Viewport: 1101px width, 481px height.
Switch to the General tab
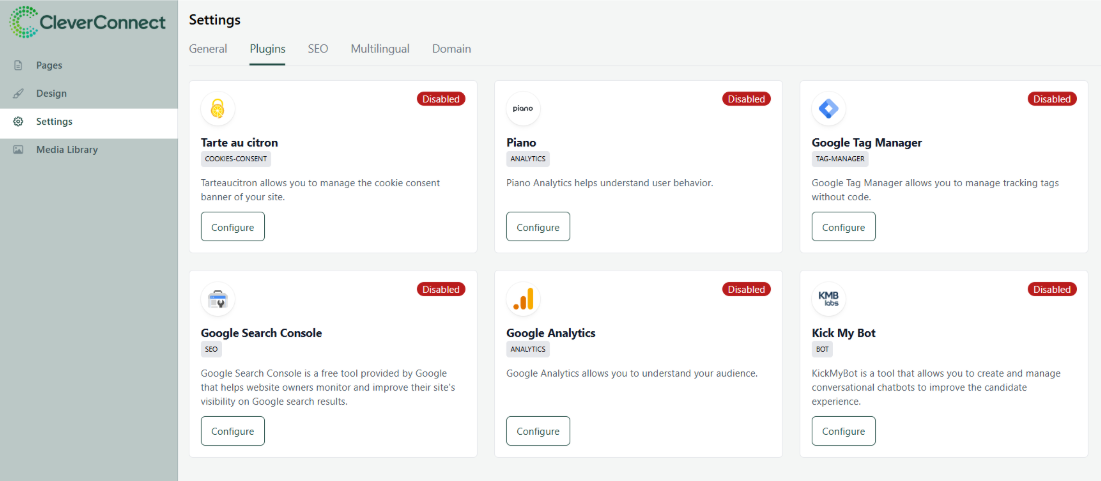tap(208, 49)
